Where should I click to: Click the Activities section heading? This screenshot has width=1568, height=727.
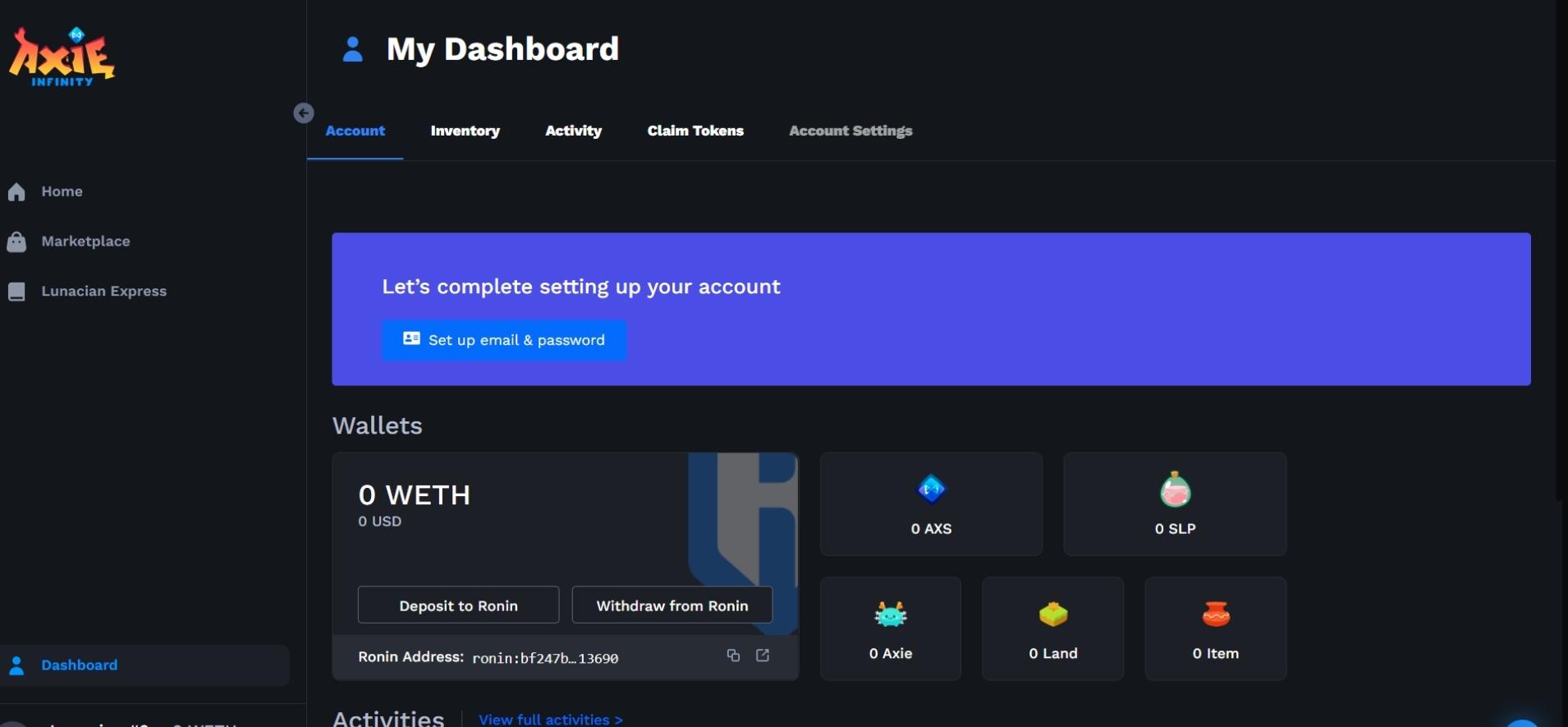(x=388, y=718)
